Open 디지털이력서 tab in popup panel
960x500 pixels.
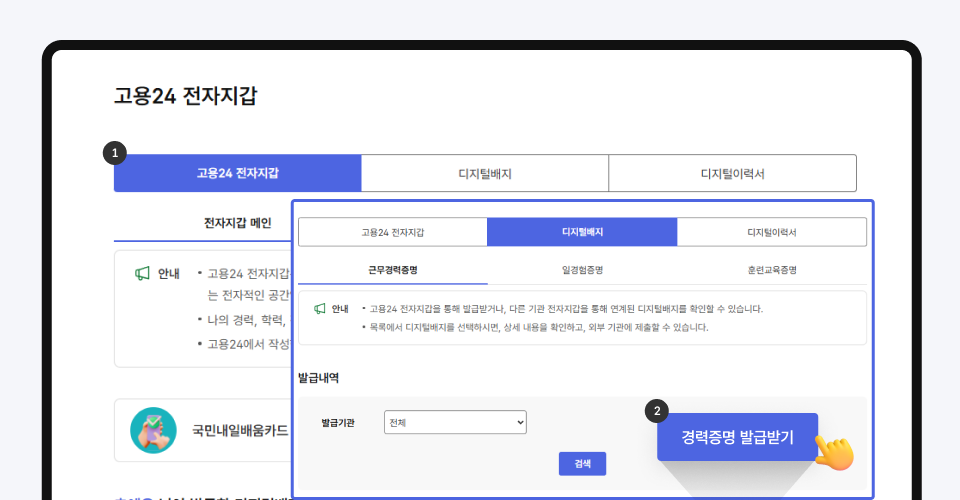pyautogui.click(x=771, y=233)
